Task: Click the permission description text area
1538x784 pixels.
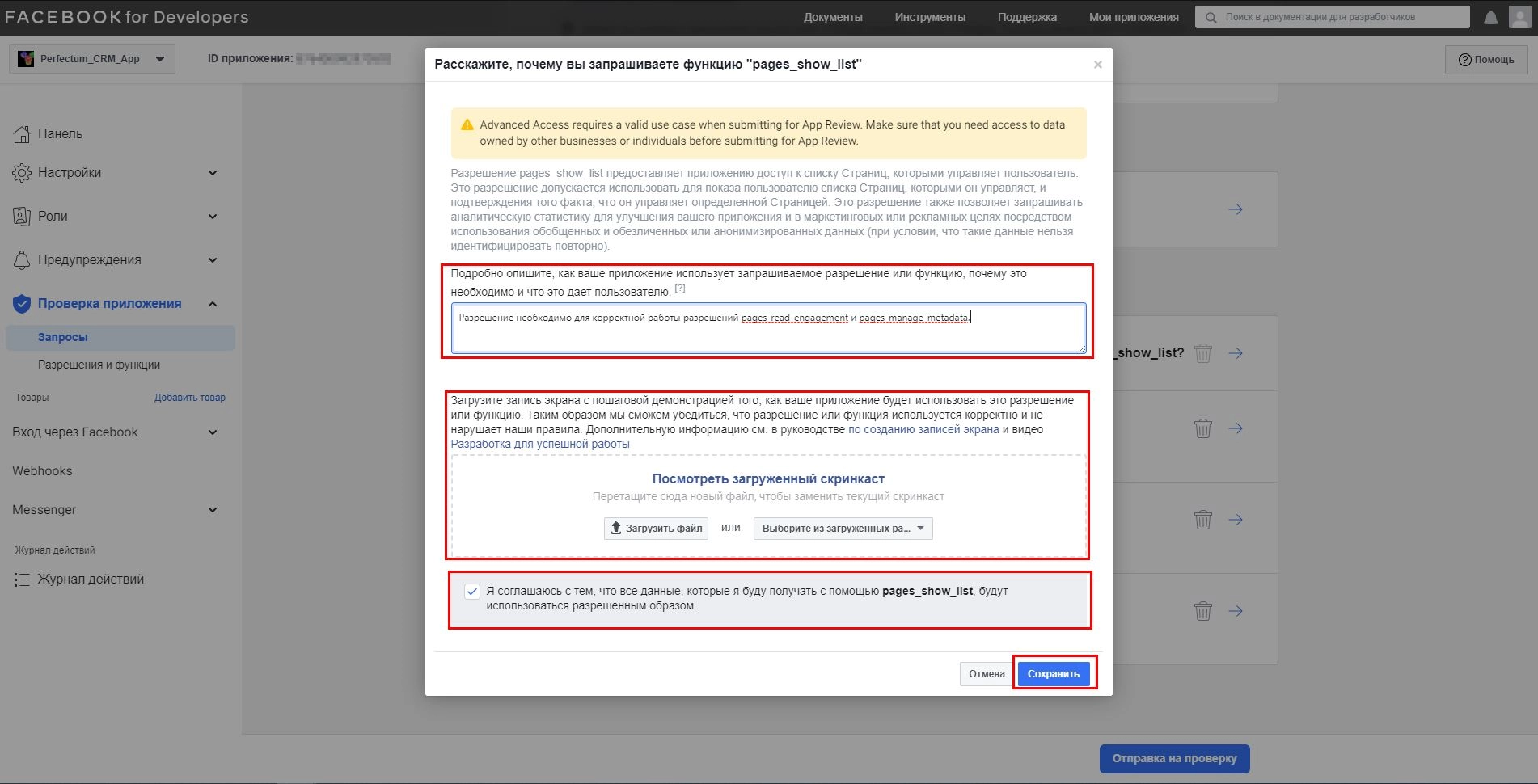Action: pos(768,328)
